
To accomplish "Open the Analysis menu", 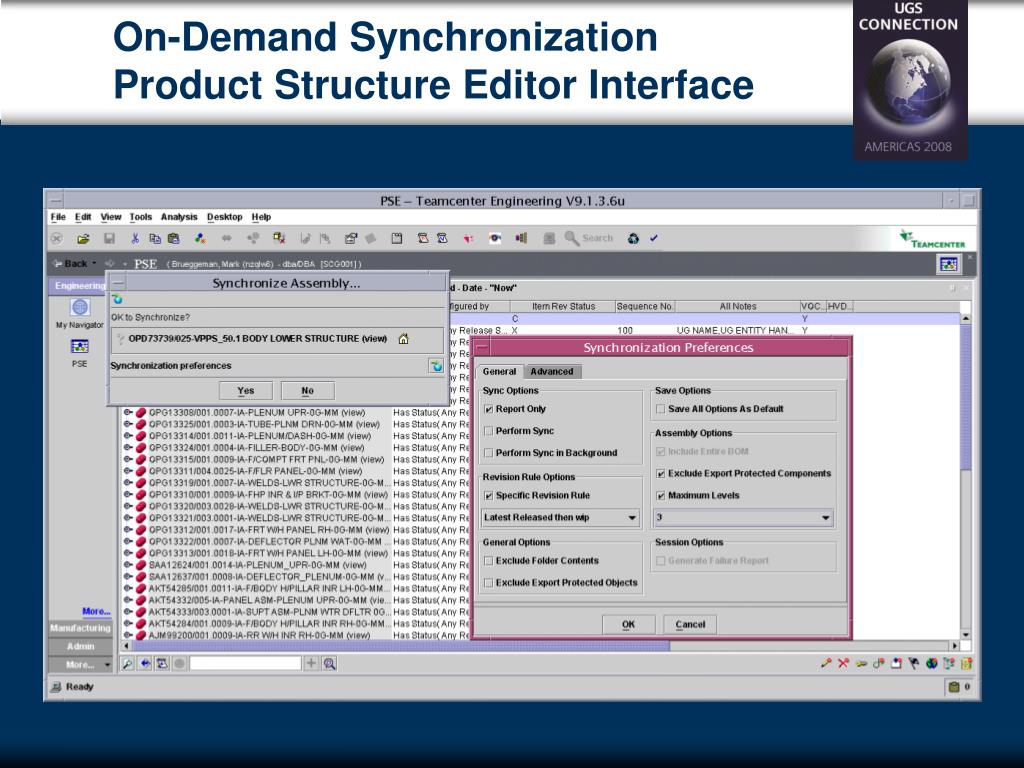I will 179,217.
